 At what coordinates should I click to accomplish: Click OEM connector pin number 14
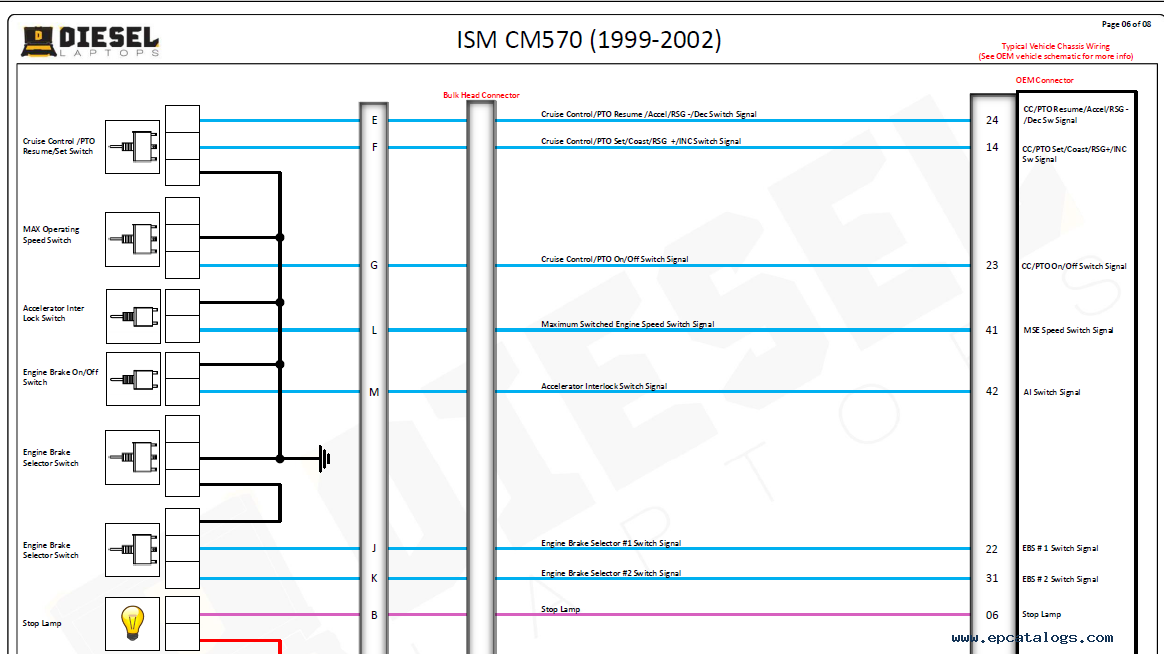(x=992, y=147)
